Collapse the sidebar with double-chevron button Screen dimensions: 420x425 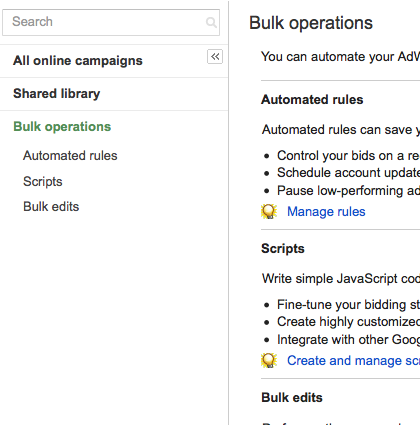215,57
